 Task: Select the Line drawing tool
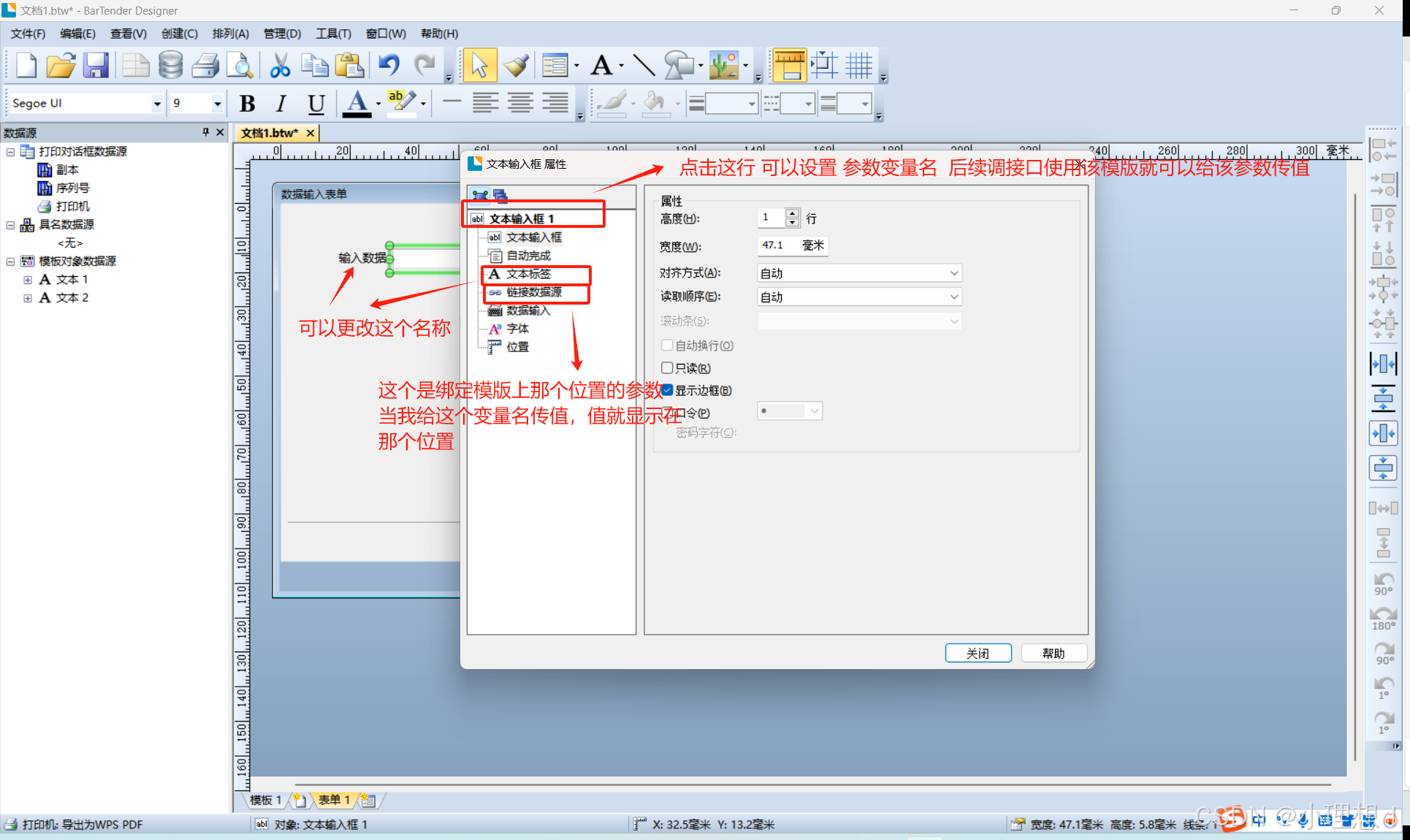pyautogui.click(x=643, y=66)
